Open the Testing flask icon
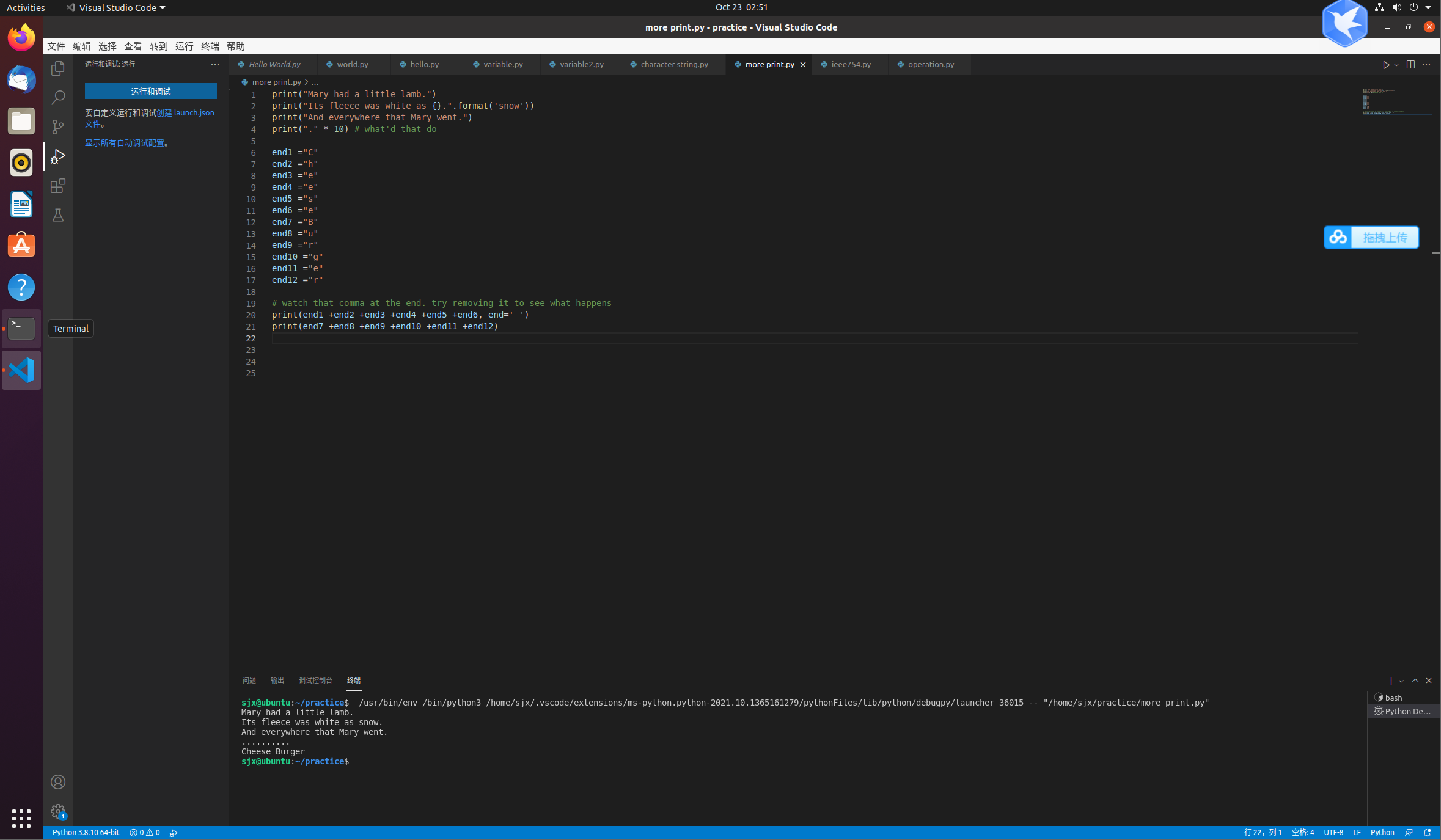The width and height of the screenshot is (1441, 840). [x=58, y=215]
